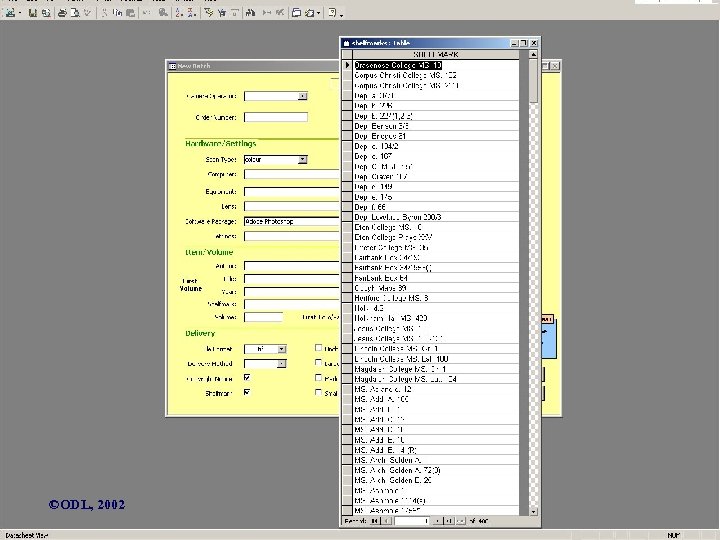
Task: Click the Apply Filter funnel icon
Action: coord(234,13)
